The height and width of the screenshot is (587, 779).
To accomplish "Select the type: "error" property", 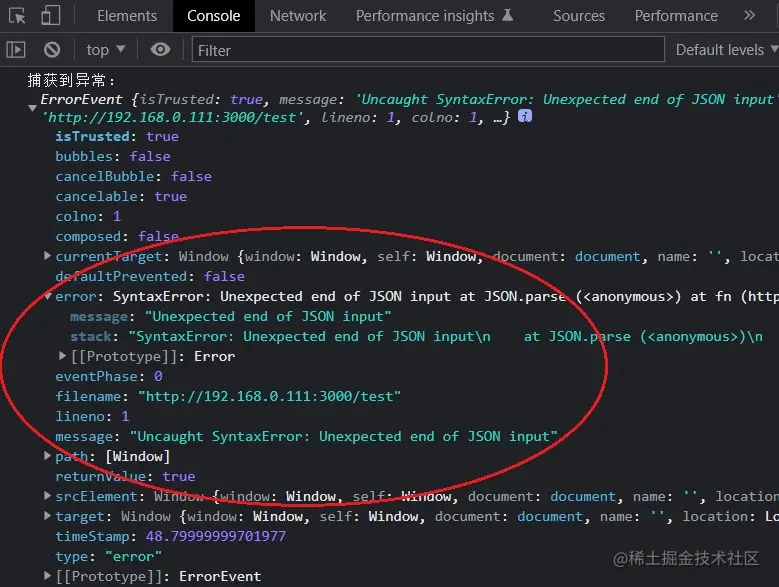I will (108, 556).
